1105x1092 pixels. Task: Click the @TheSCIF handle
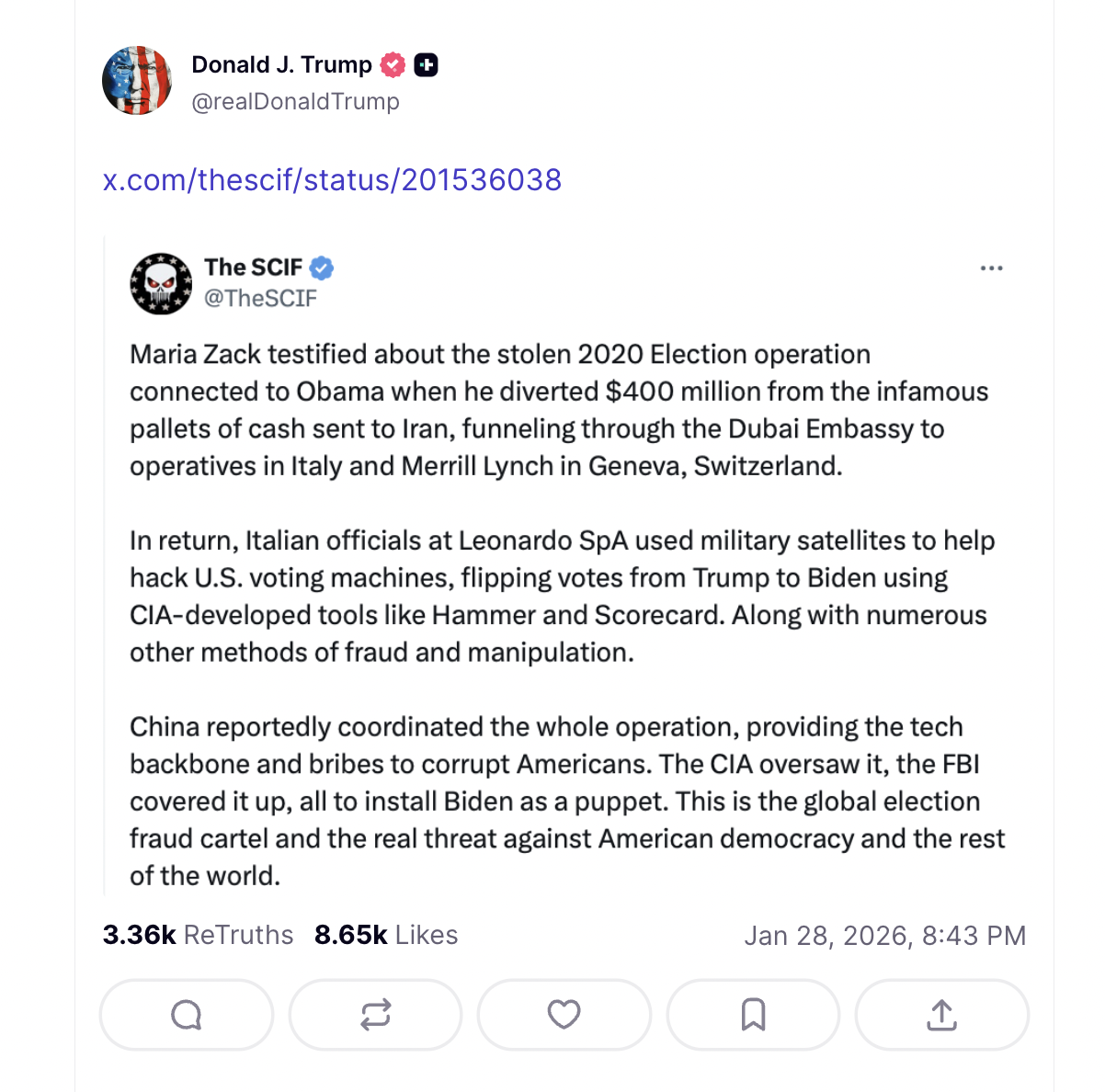tap(260, 298)
